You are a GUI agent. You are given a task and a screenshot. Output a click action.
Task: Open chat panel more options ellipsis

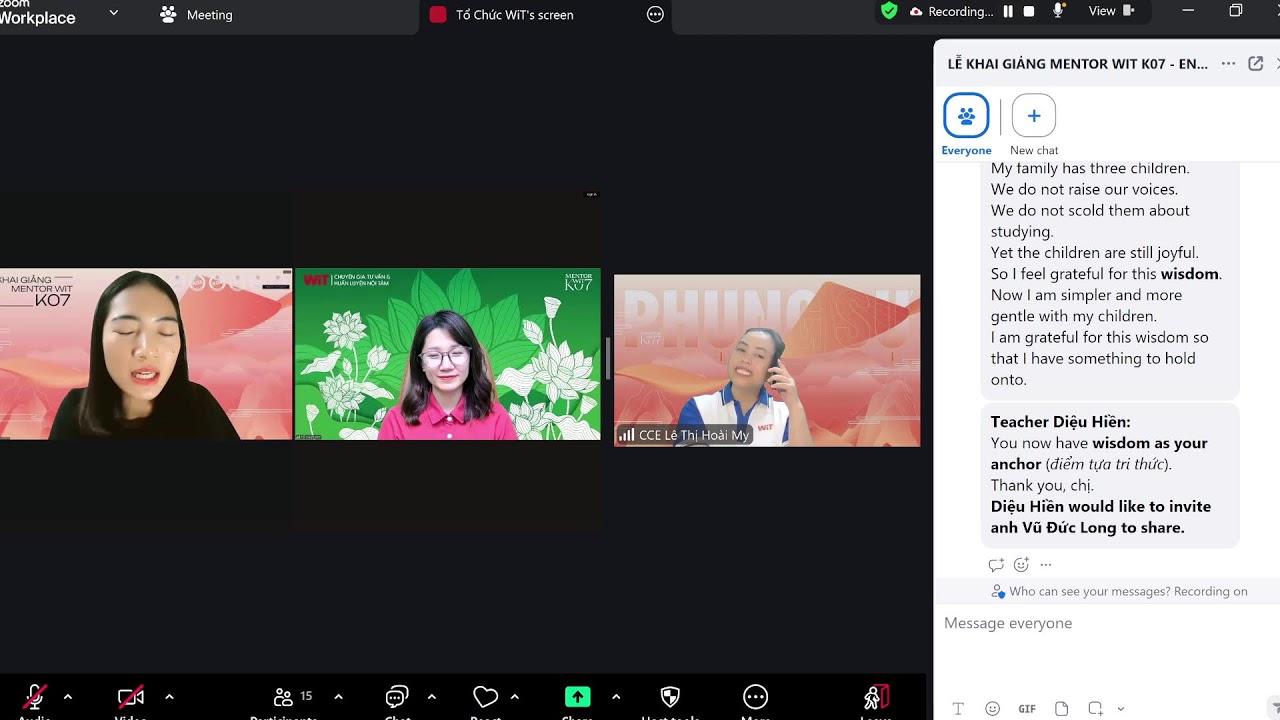[1228, 63]
